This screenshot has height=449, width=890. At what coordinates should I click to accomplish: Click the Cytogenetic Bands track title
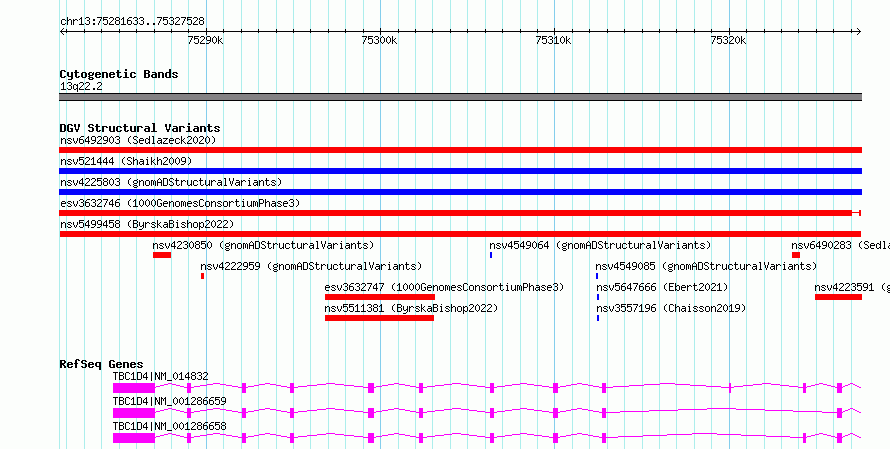(119, 74)
